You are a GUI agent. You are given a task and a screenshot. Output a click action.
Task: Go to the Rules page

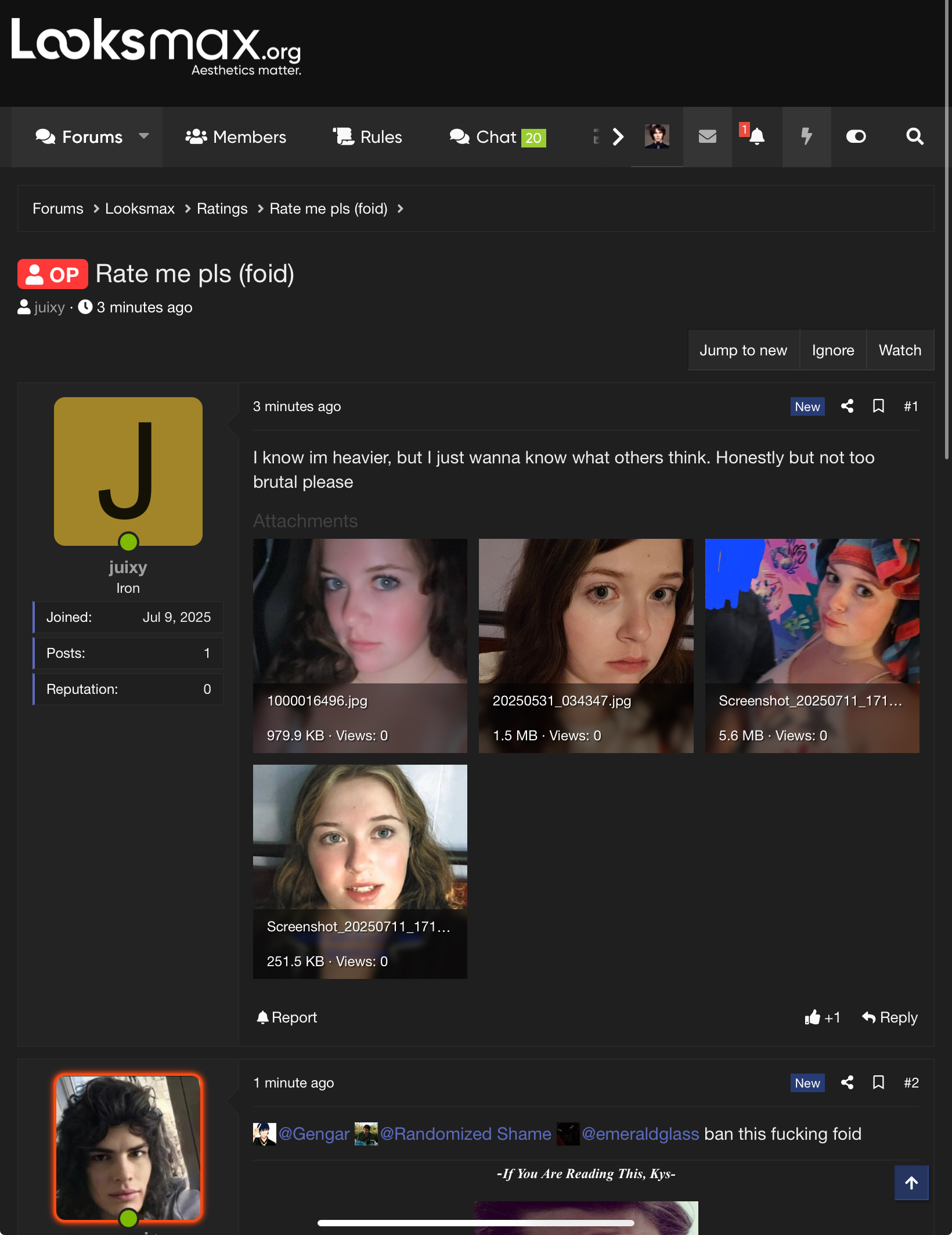(x=367, y=137)
